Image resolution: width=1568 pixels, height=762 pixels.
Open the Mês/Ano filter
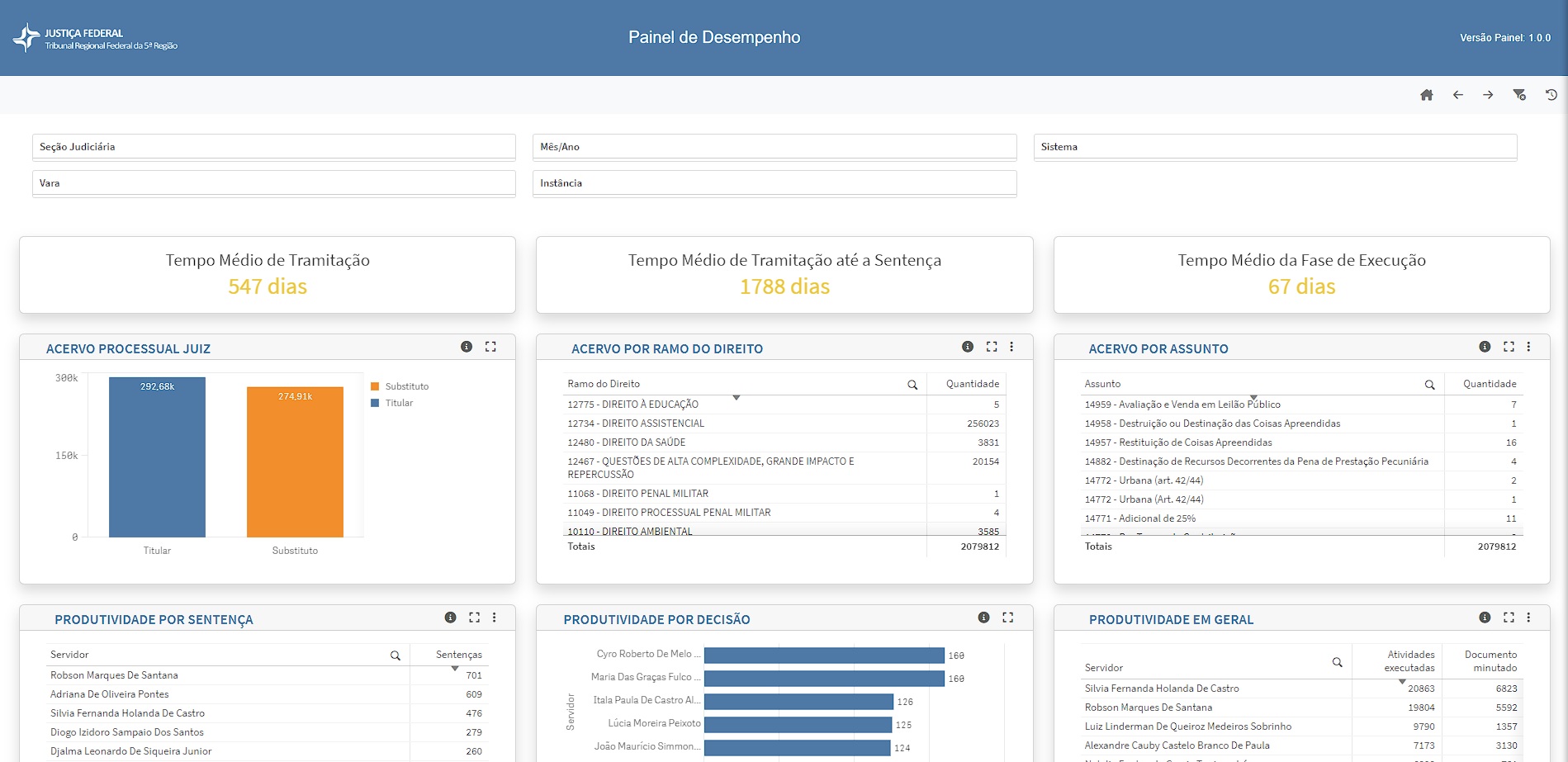pos(775,147)
